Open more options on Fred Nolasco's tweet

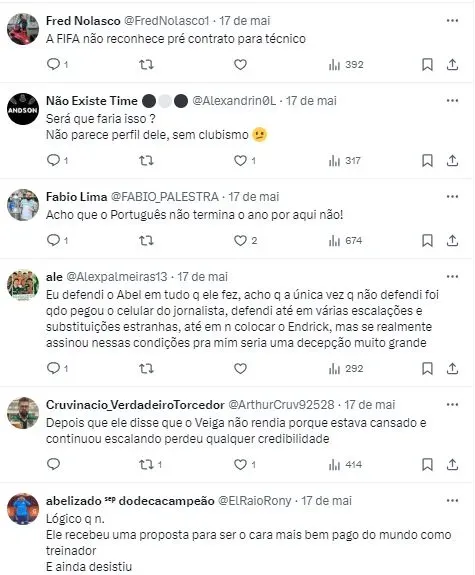point(452,21)
